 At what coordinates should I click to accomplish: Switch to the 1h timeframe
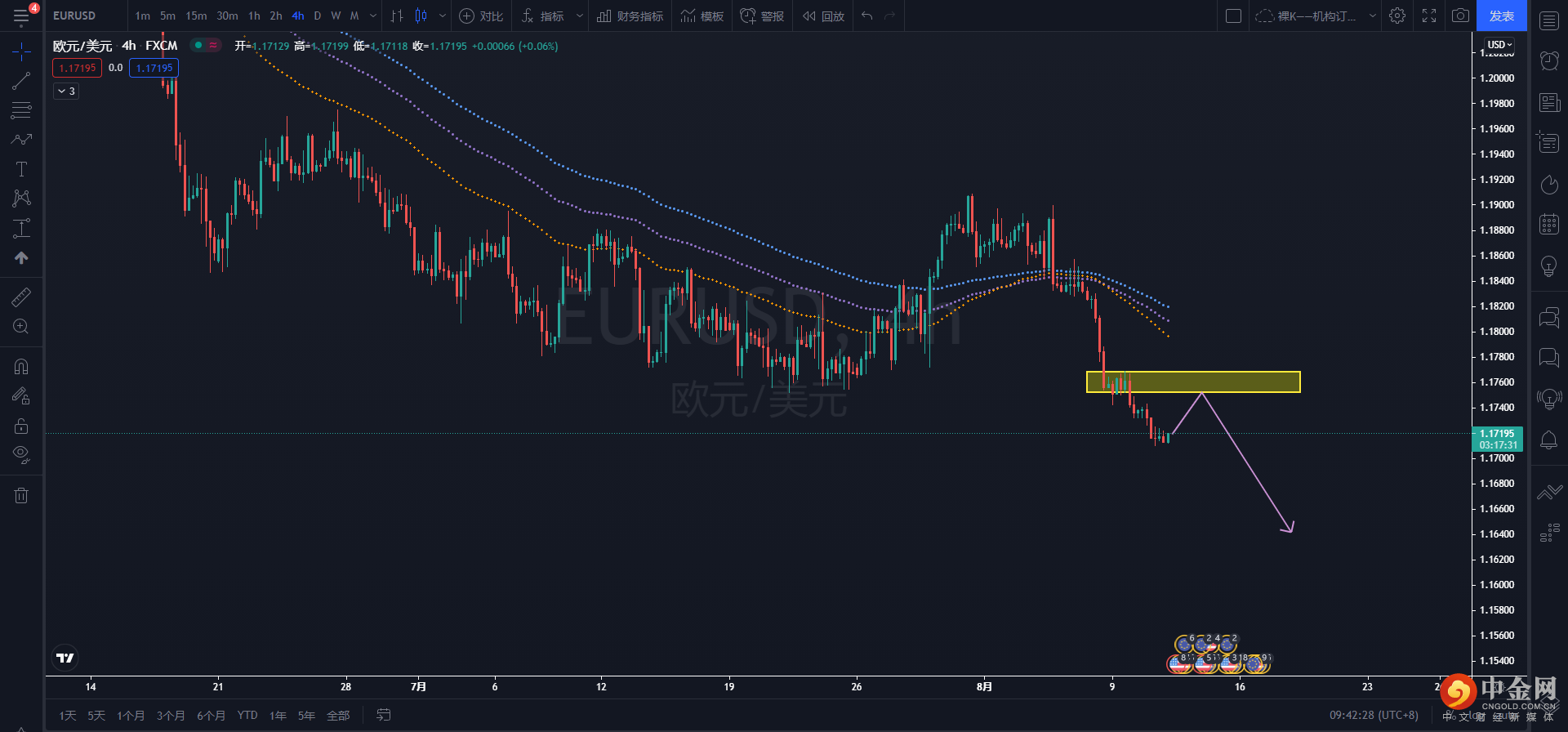click(254, 16)
